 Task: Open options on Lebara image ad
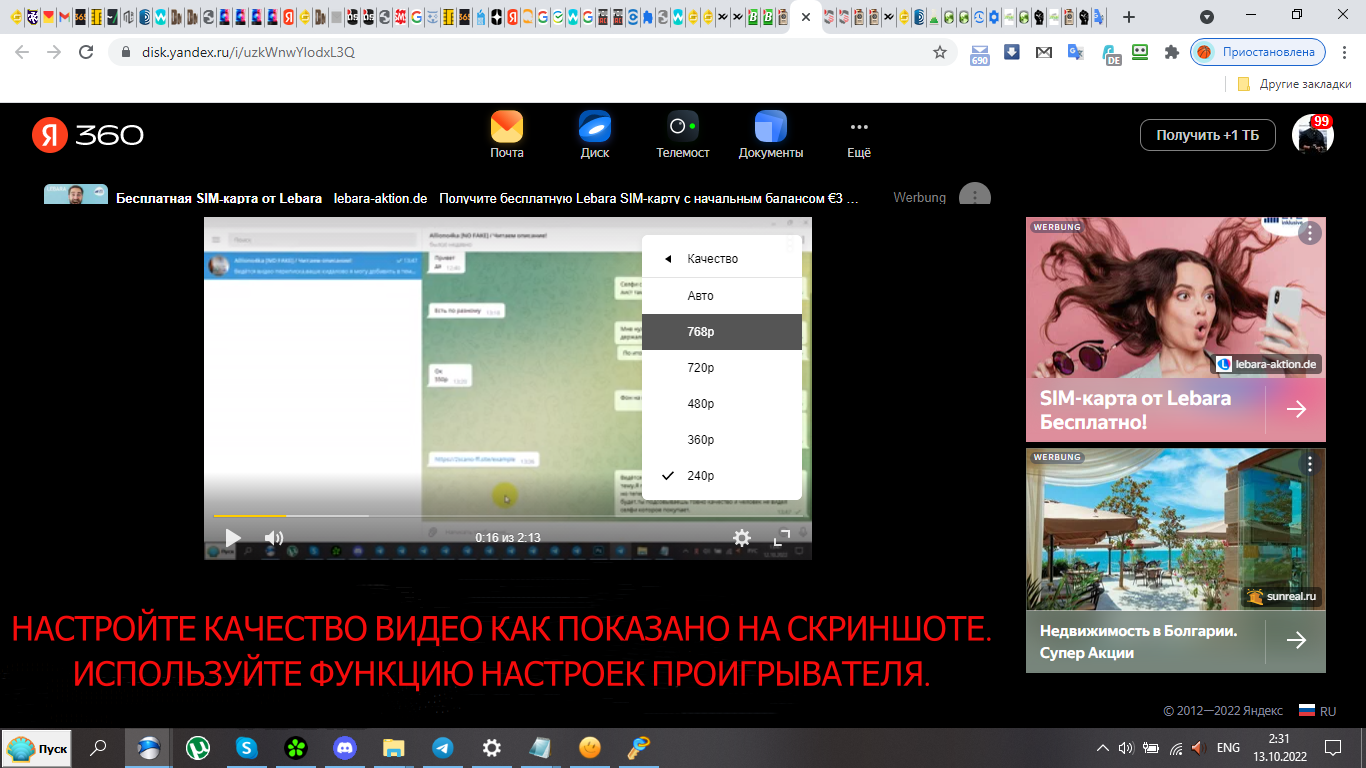point(1310,233)
